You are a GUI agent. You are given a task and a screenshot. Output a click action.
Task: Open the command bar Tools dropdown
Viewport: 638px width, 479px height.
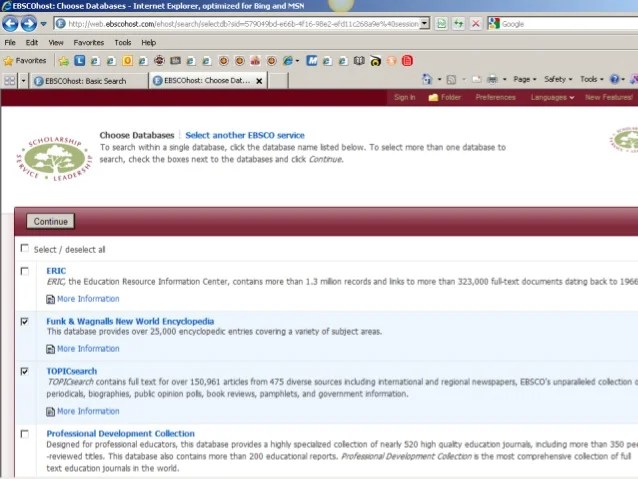click(x=592, y=79)
